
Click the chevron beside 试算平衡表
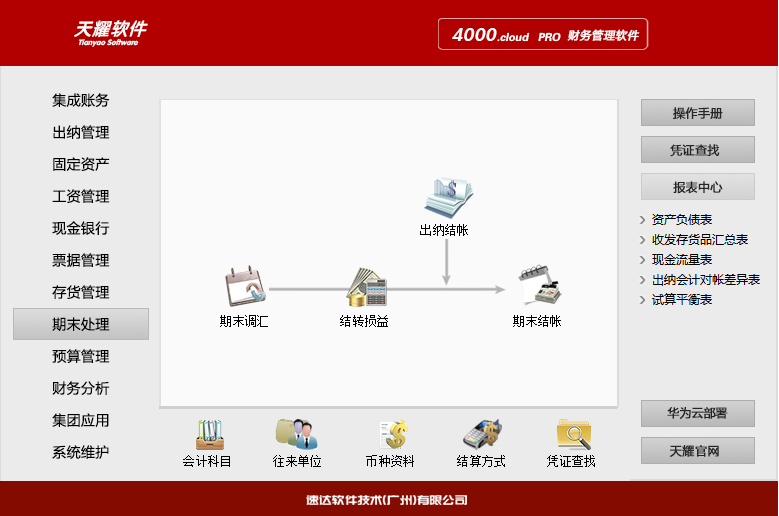[642, 300]
